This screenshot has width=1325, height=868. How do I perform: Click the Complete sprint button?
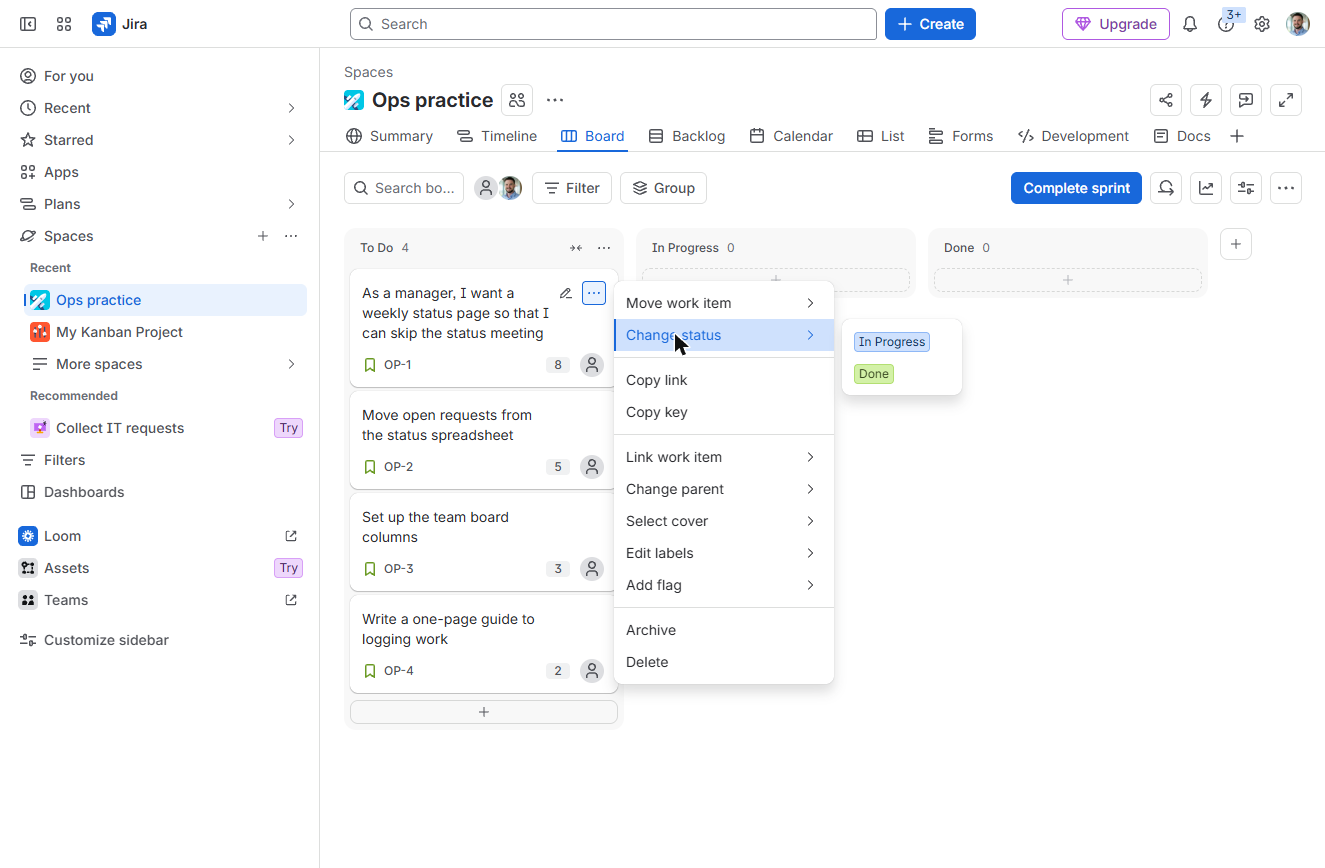point(1076,188)
